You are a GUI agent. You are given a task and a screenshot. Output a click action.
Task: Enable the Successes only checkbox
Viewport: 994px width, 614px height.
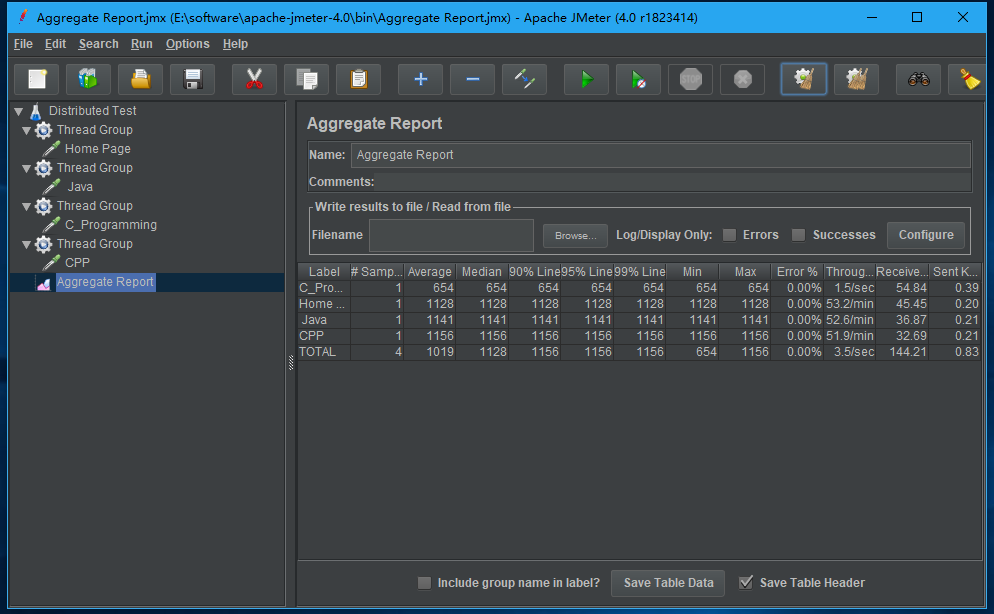[799, 235]
